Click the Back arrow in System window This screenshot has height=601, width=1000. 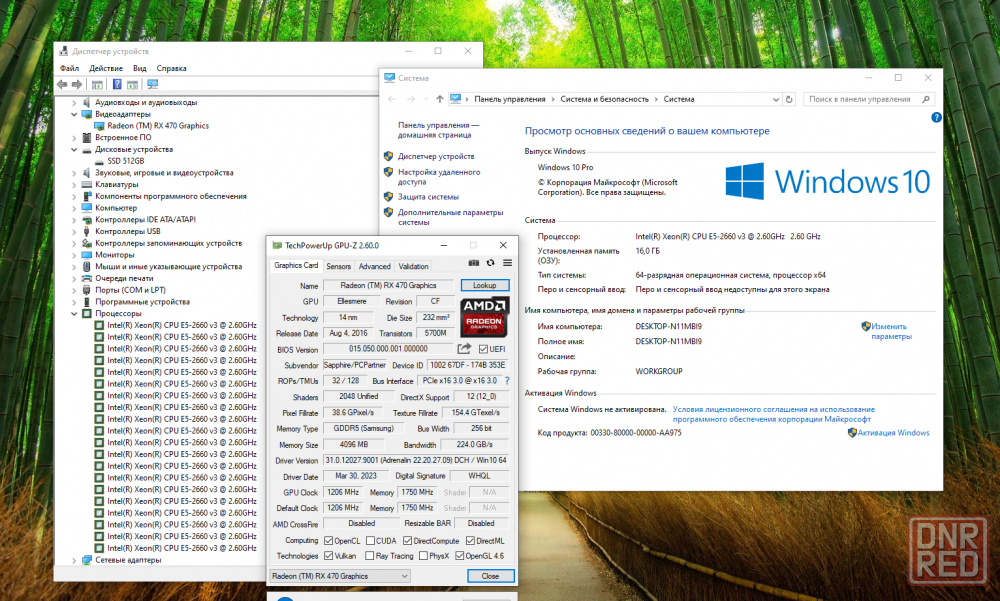point(392,99)
